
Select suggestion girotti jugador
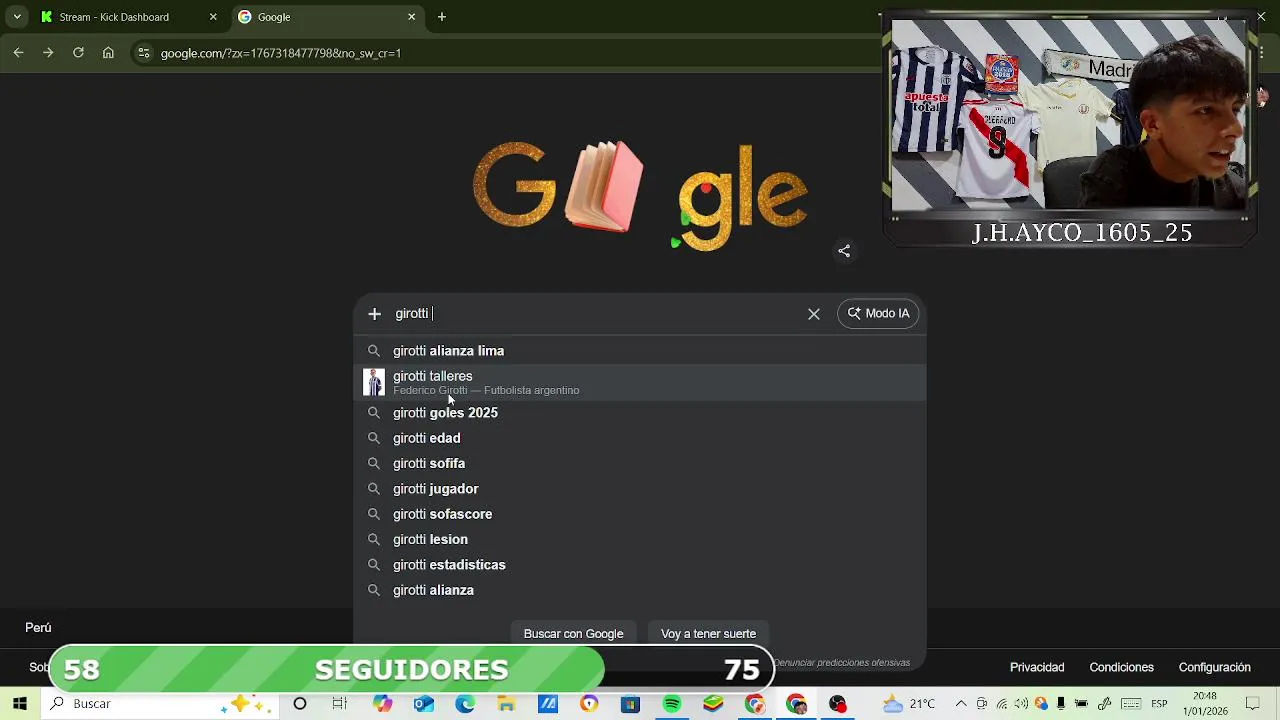640,489
